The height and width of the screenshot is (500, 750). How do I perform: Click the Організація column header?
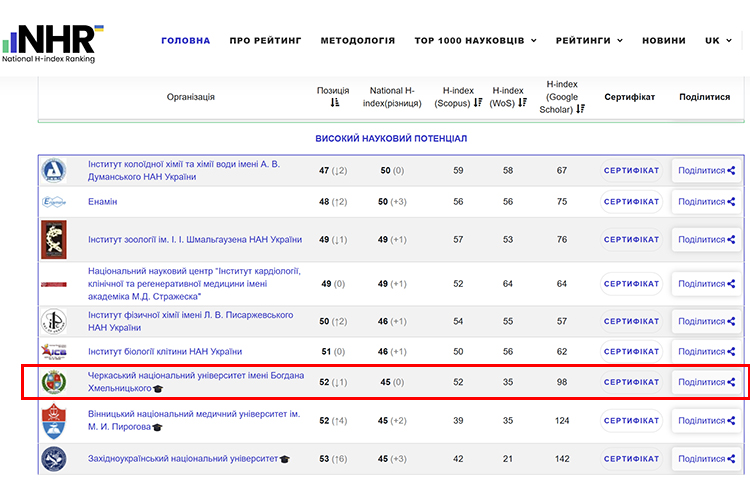[190, 97]
